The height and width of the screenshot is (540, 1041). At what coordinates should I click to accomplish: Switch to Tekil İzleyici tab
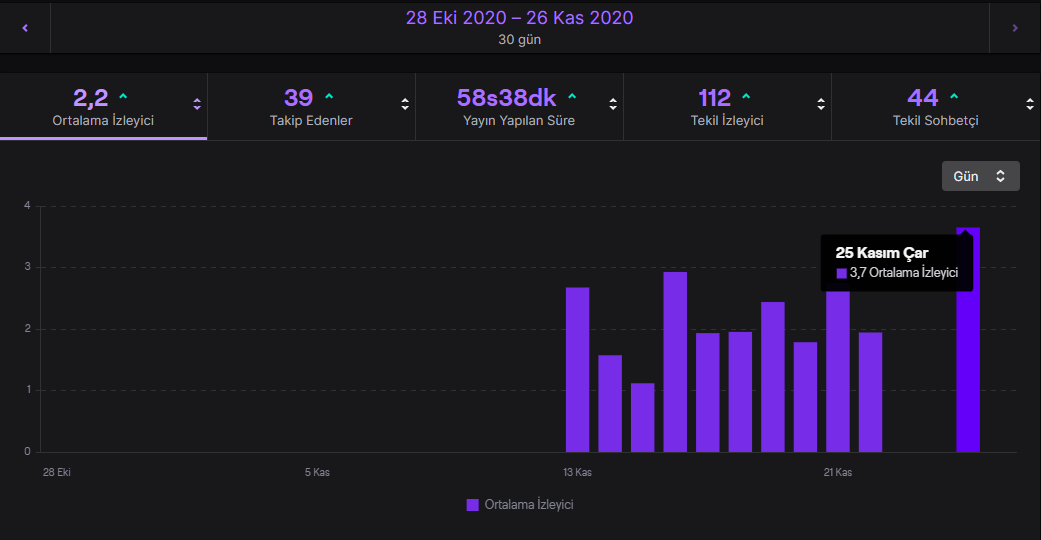point(727,106)
